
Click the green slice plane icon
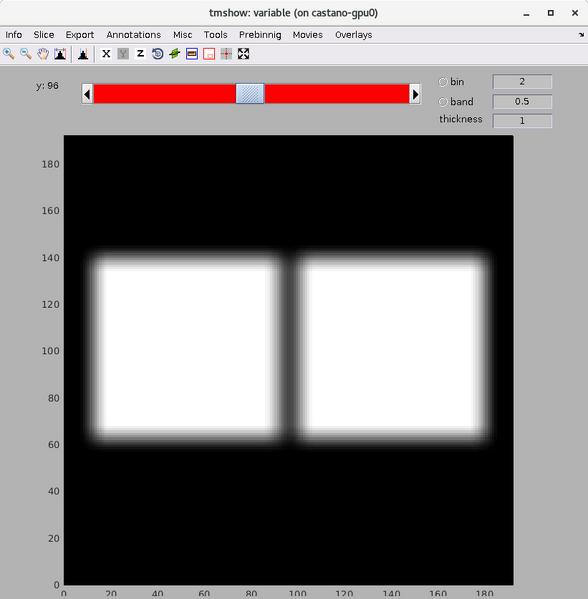click(175, 54)
